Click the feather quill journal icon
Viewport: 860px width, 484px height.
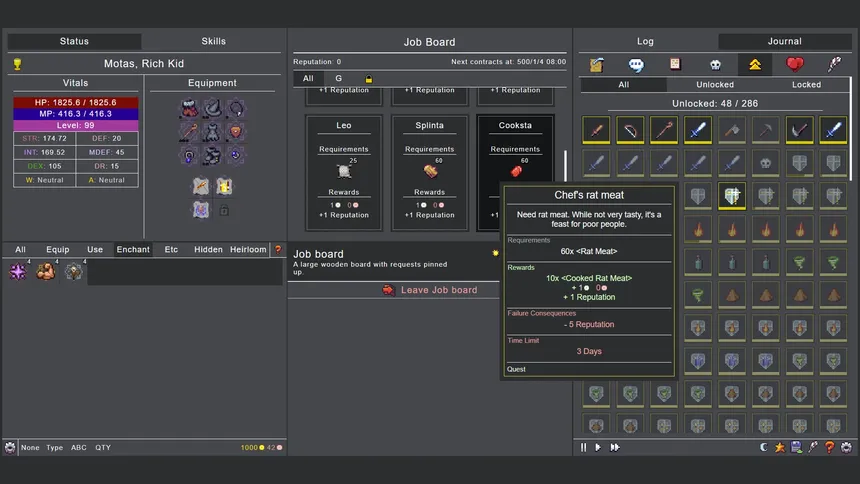pos(834,64)
